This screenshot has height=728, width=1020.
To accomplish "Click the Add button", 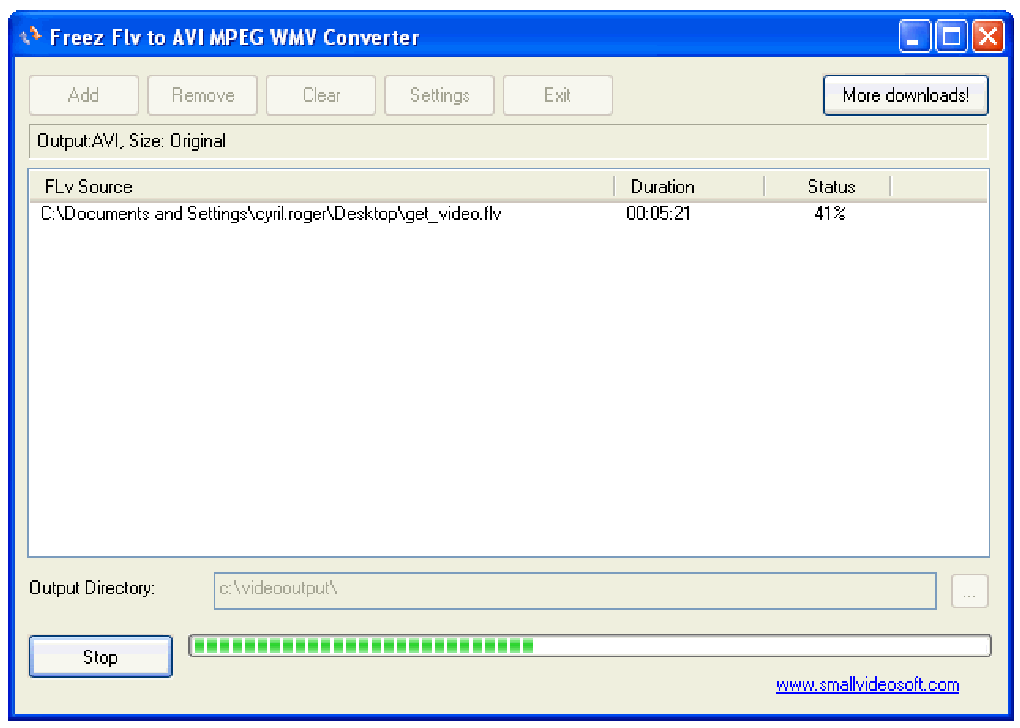I will (x=83, y=95).
